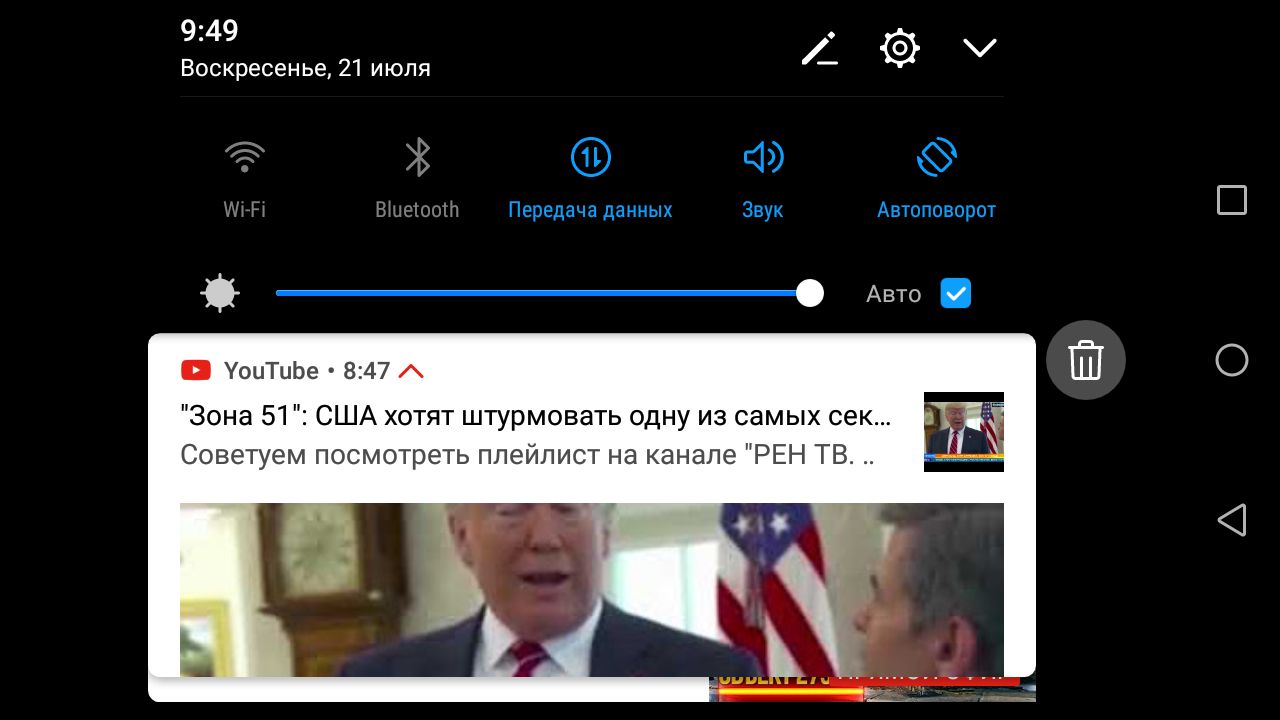Tap the Звук sound icon
This screenshot has width=1280, height=720.
[x=762, y=158]
